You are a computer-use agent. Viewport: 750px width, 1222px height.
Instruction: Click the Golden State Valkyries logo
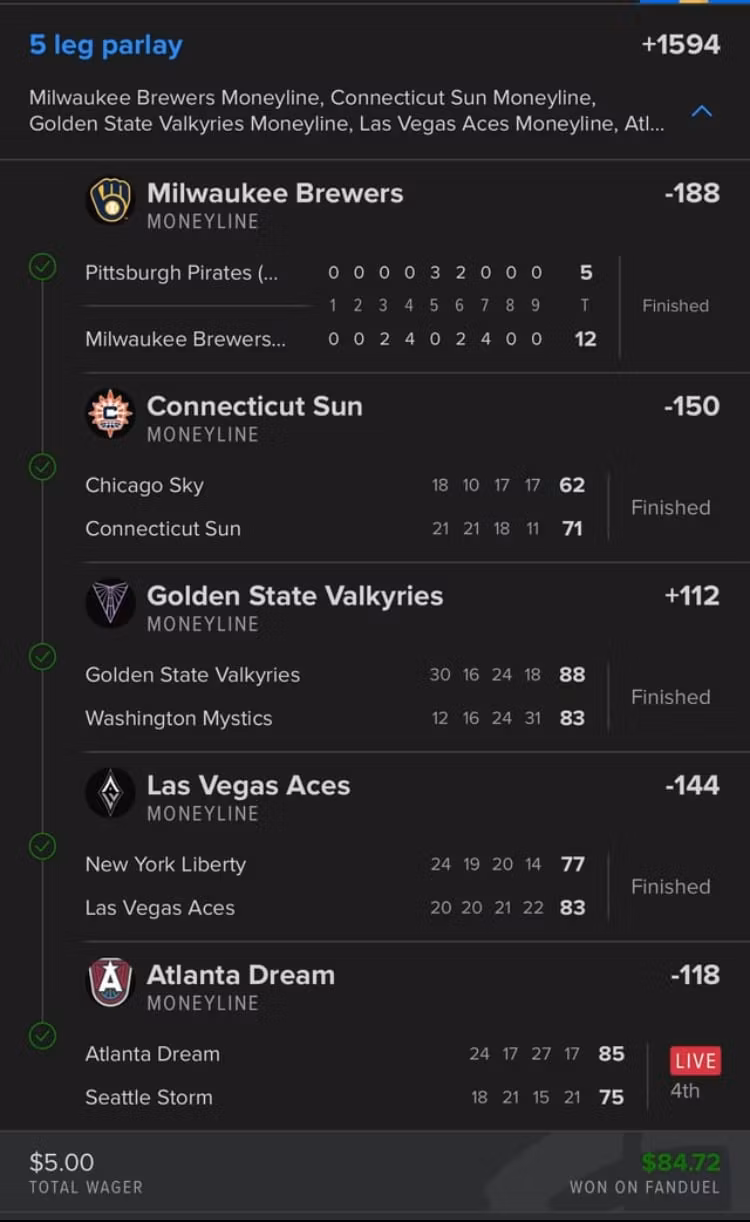click(110, 604)
